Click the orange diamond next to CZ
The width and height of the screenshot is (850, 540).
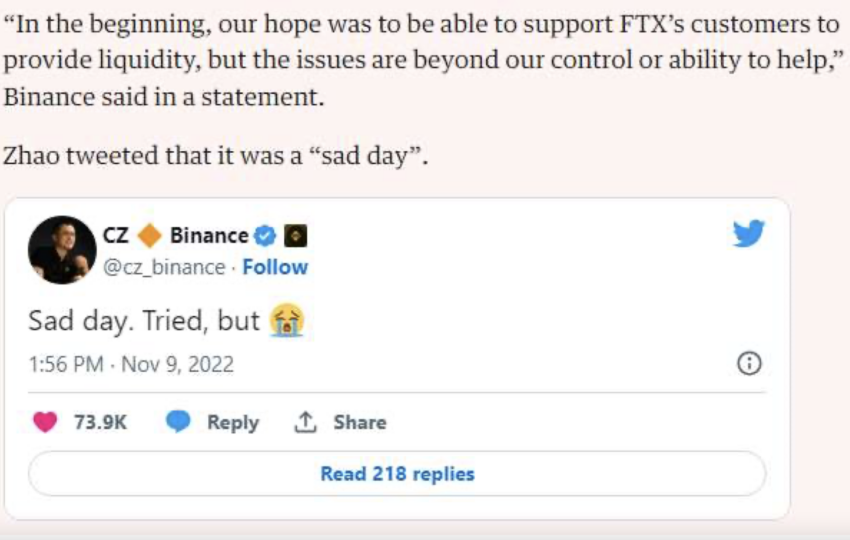coord(149,236)
